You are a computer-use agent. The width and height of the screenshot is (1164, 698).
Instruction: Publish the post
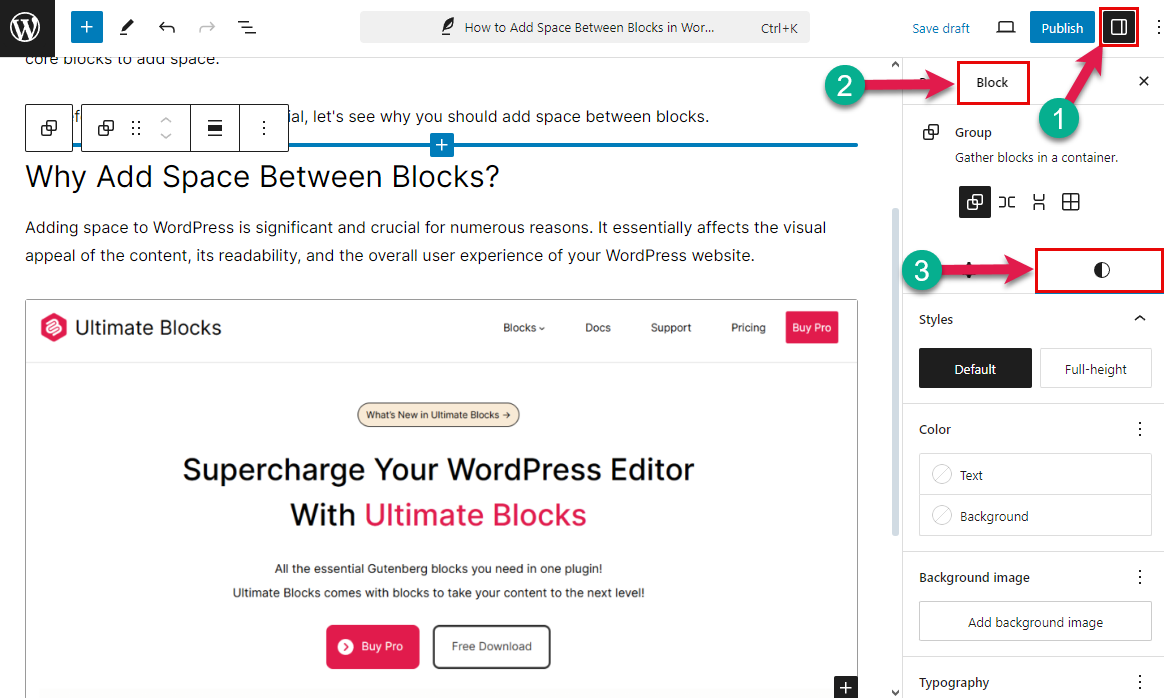point(1061,27)
